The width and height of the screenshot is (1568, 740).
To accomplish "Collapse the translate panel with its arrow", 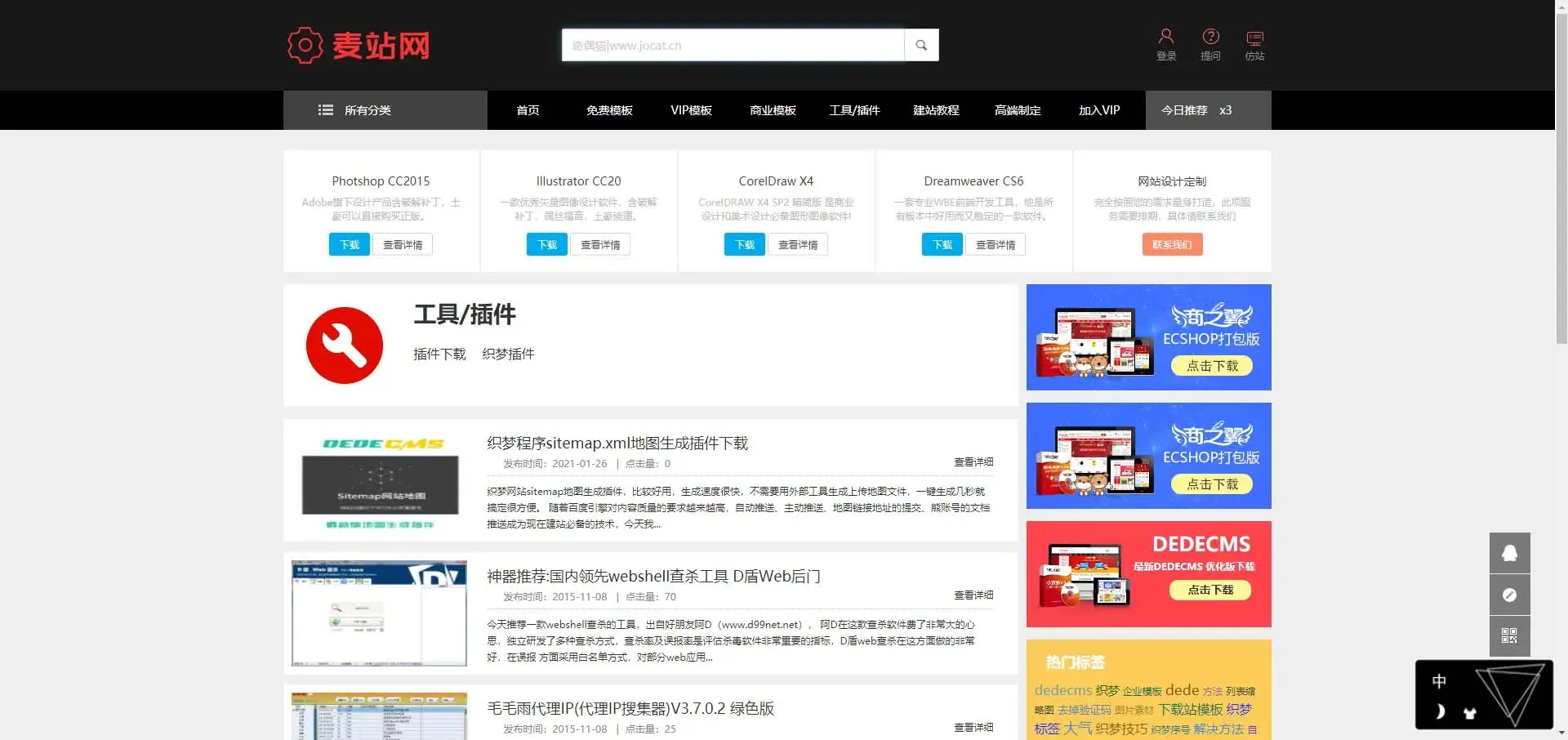I will pyautogui.click(x=1561, y=733).
